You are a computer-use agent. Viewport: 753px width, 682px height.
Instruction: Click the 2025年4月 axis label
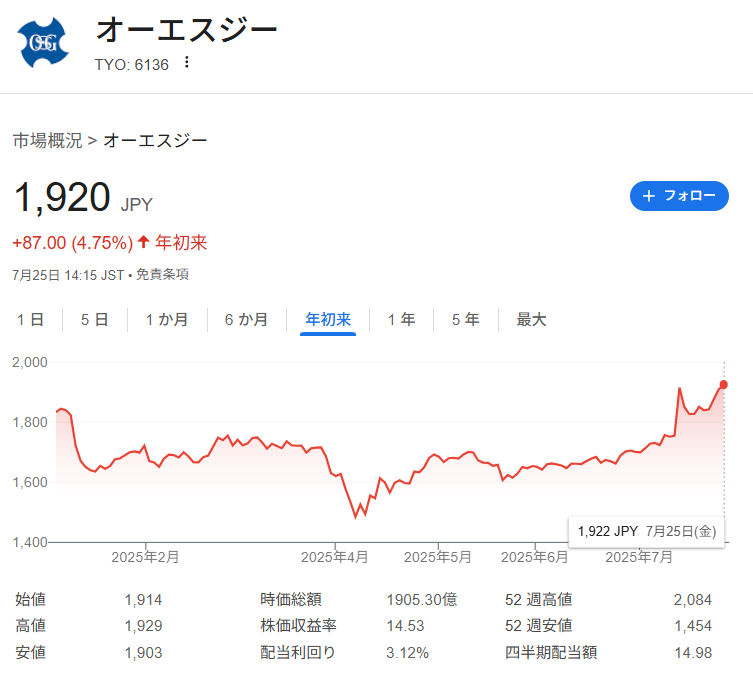334,557
